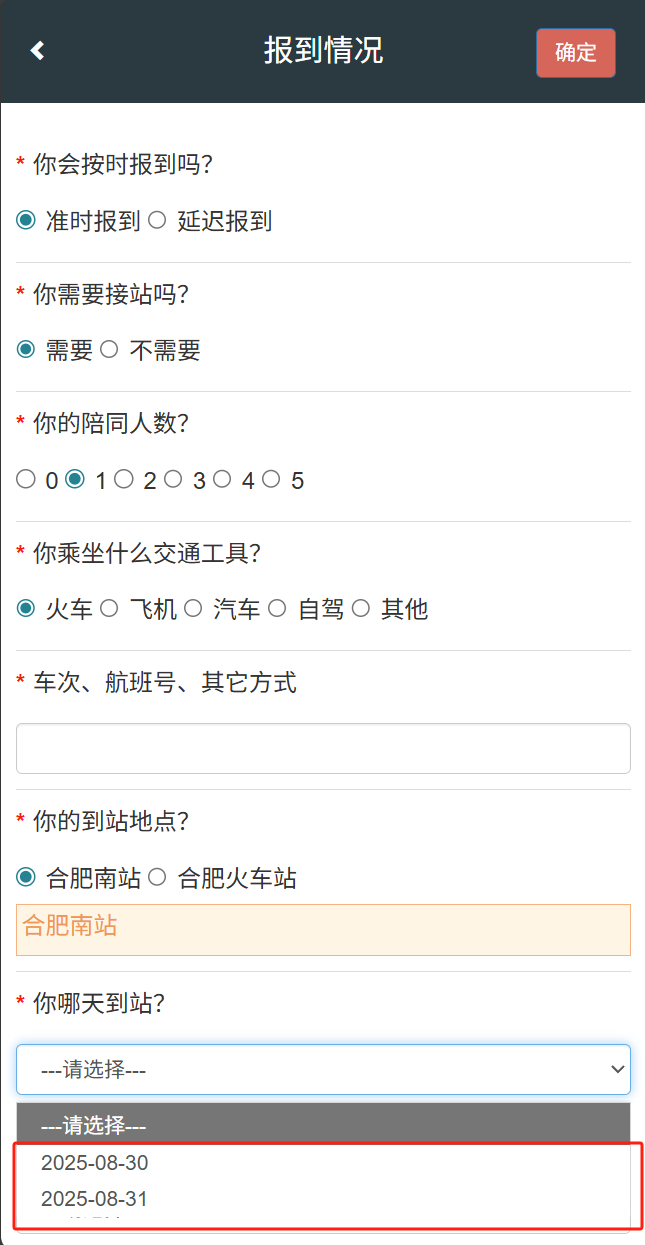
Task: Choose 延迟报到 radio option
Action: [157, 220]
